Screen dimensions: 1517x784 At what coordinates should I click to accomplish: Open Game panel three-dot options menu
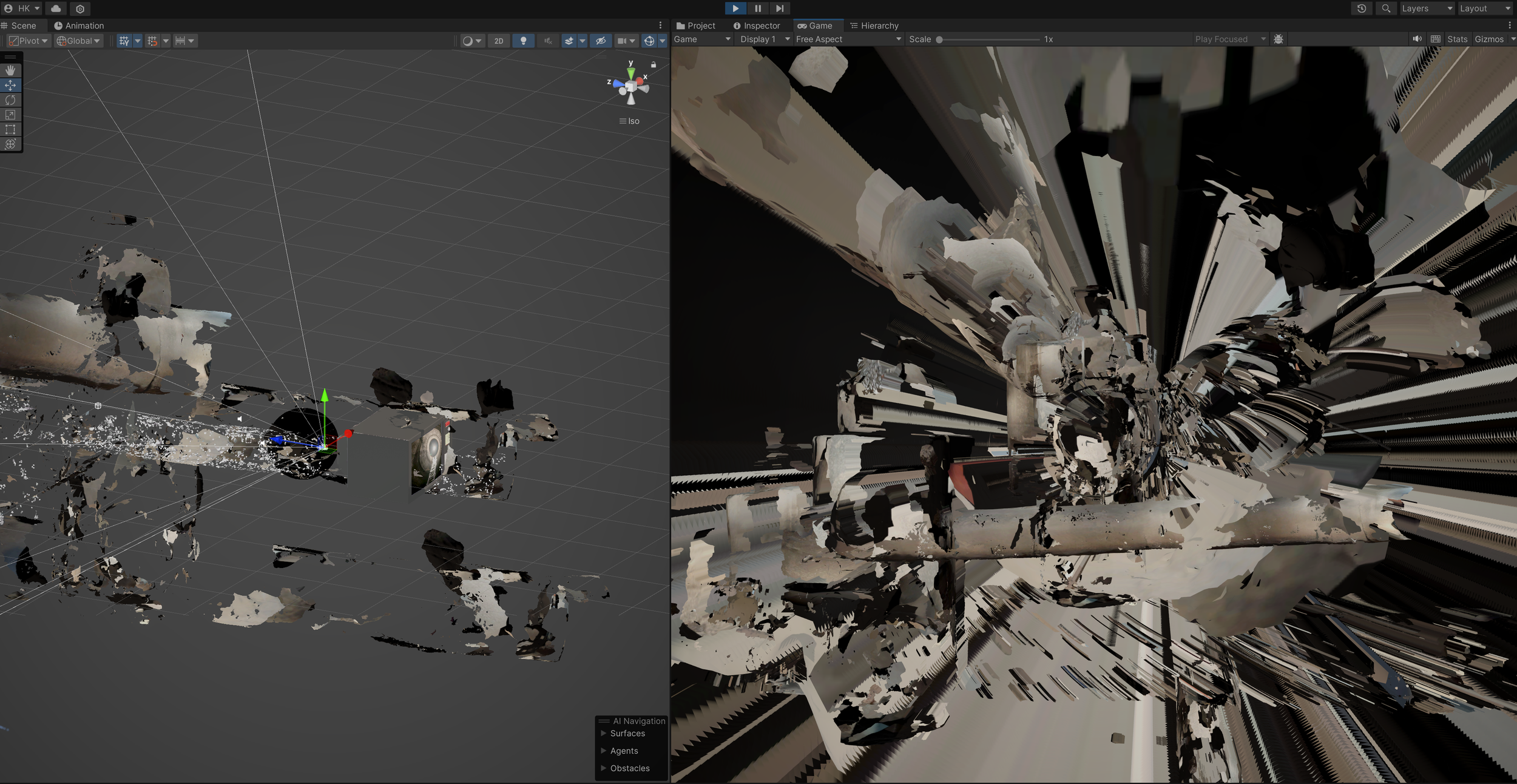[1510, 25]
